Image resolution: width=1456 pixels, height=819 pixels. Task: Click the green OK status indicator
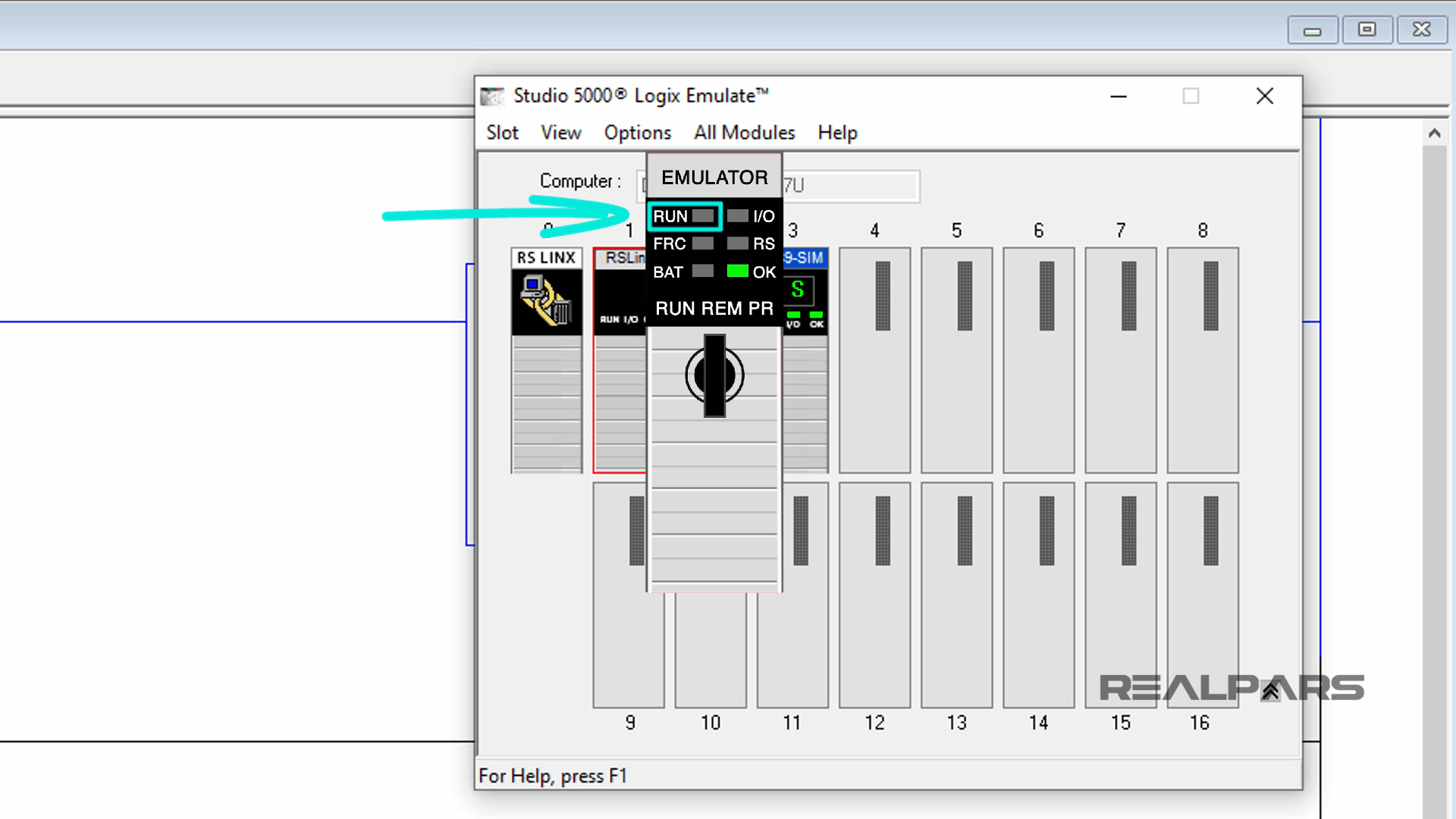(737, 271)
